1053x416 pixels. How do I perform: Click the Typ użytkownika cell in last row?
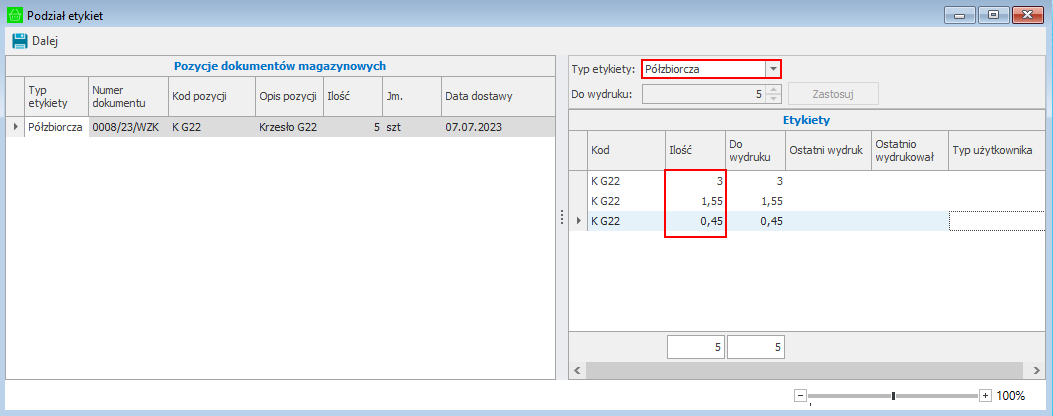pos(997,221)
